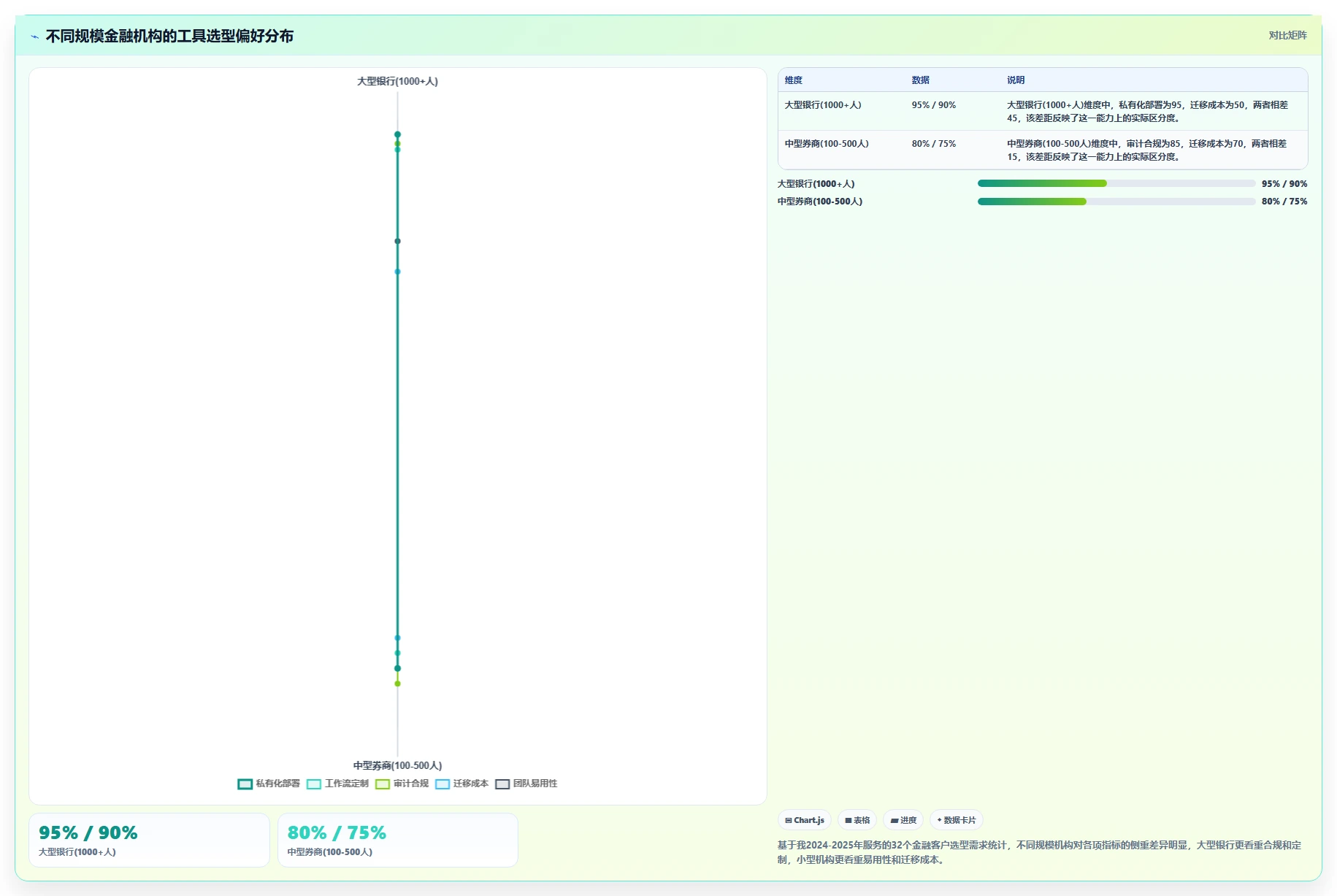Click the Chart.js tag

tap(805, 820)
